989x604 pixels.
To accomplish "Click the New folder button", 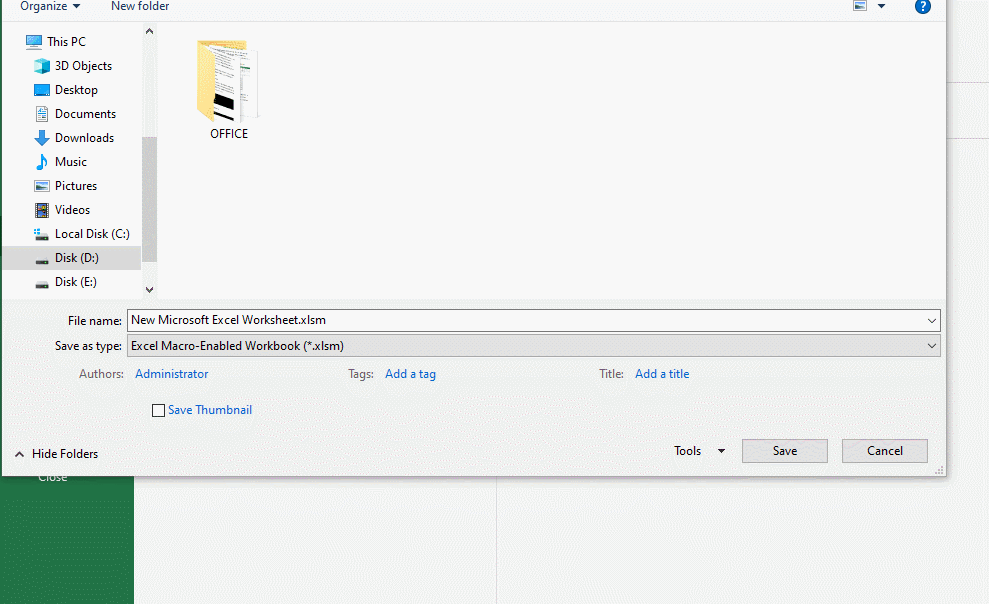I will [140, 6].
